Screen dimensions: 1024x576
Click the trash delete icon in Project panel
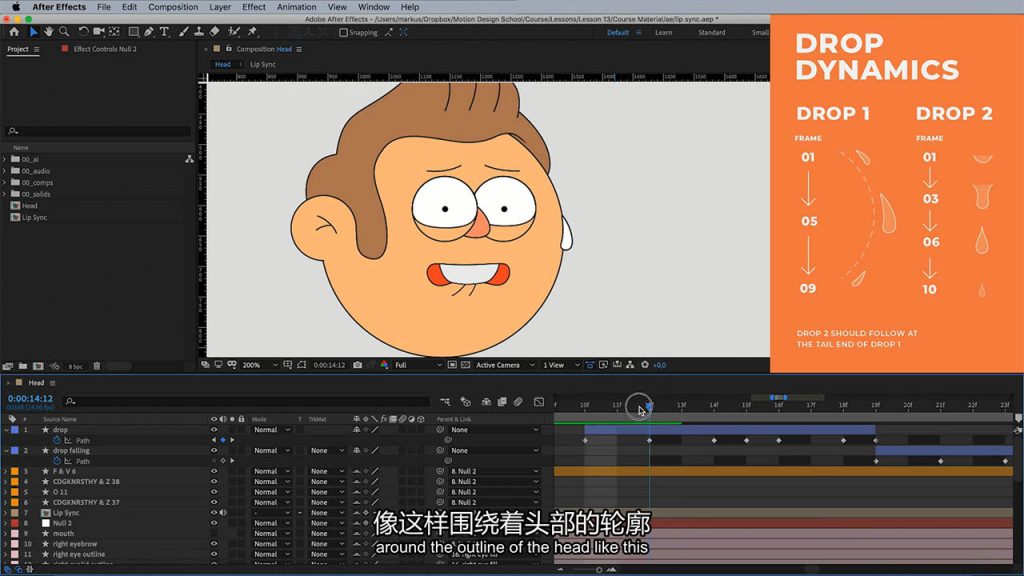click(x=97, y=366)
